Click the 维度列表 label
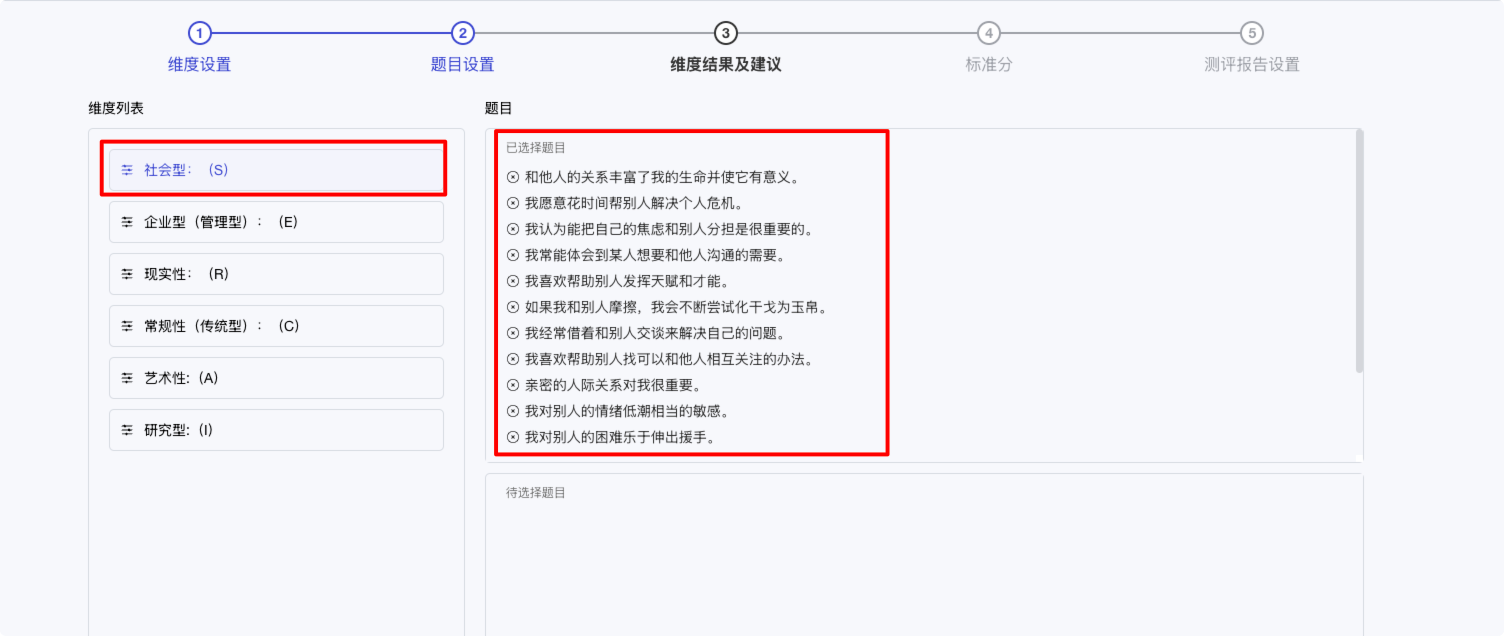This screenshot has height=636, width=1504. tap(116, 108)
